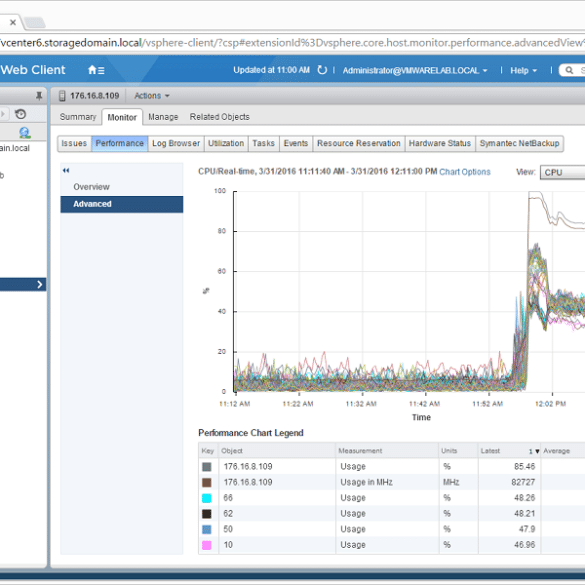This screenshot has width=585, height=585.
Task: Open the Home menu icon
Action: click(x=96, y=70)
